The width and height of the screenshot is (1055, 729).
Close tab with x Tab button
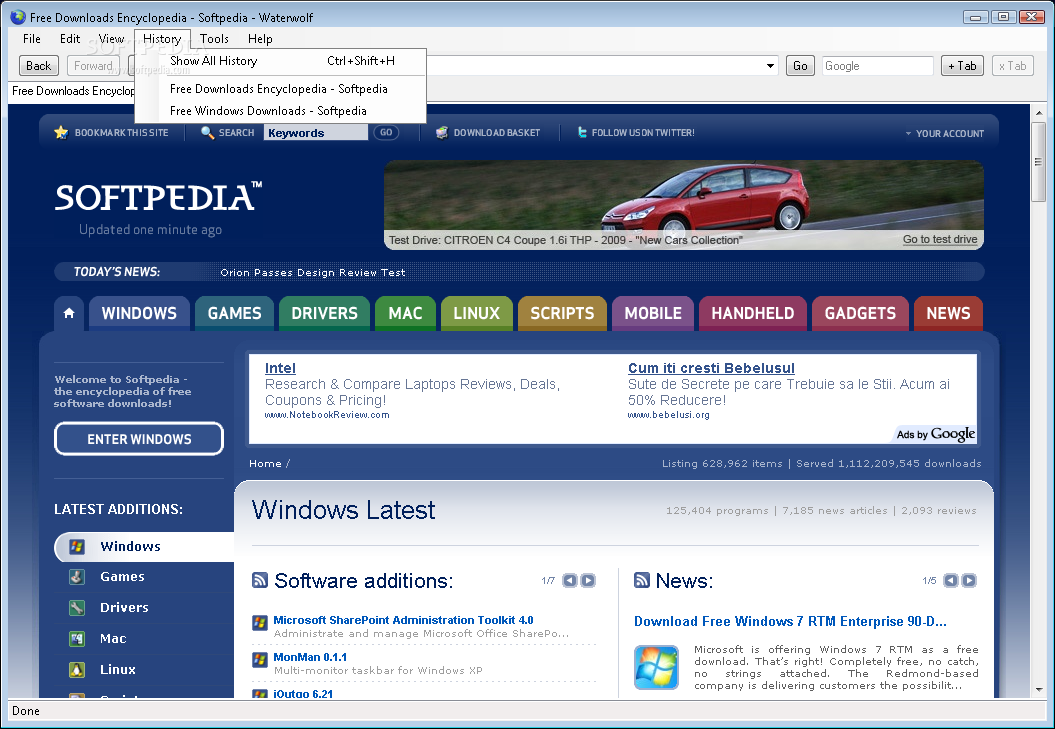[1013, 66]
